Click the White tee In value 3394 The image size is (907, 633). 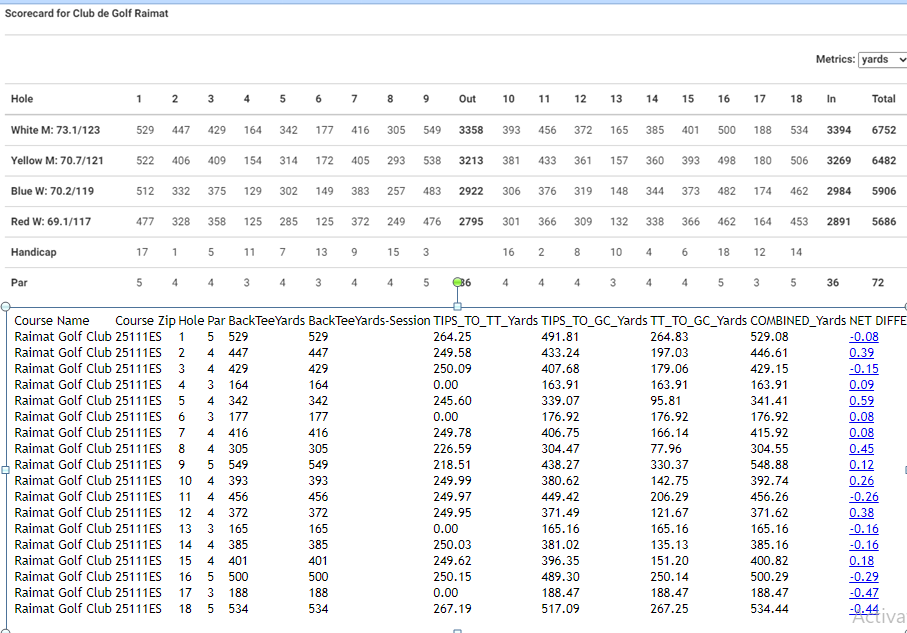(839, 130)
